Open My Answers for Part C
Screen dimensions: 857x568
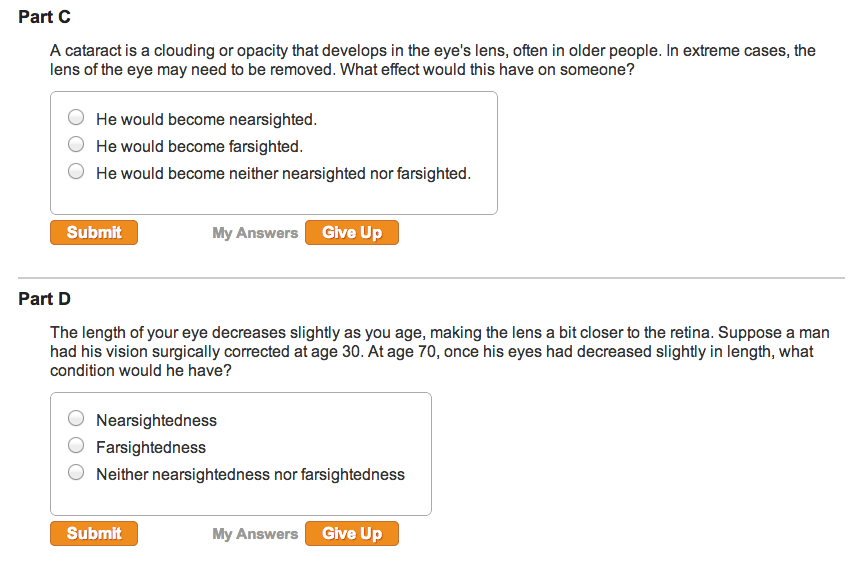(255, 233)
